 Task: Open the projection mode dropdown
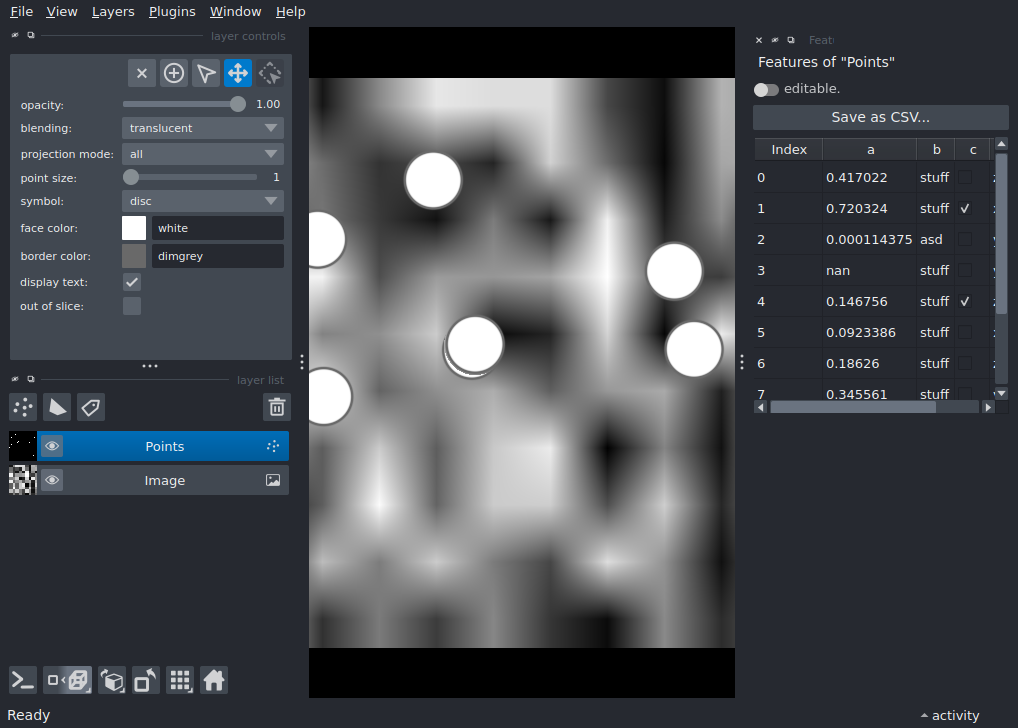coord(202,153)
